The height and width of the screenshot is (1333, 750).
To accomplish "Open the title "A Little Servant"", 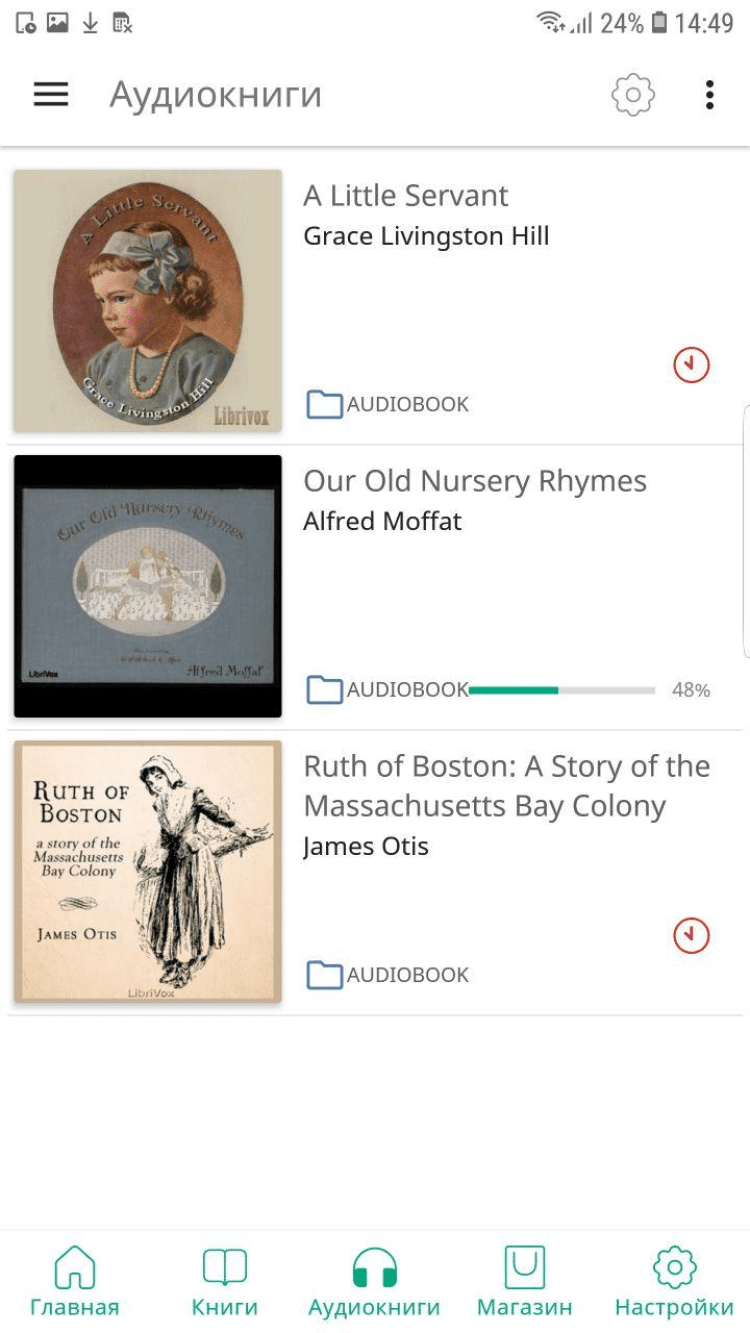I will tap(406, 196).
